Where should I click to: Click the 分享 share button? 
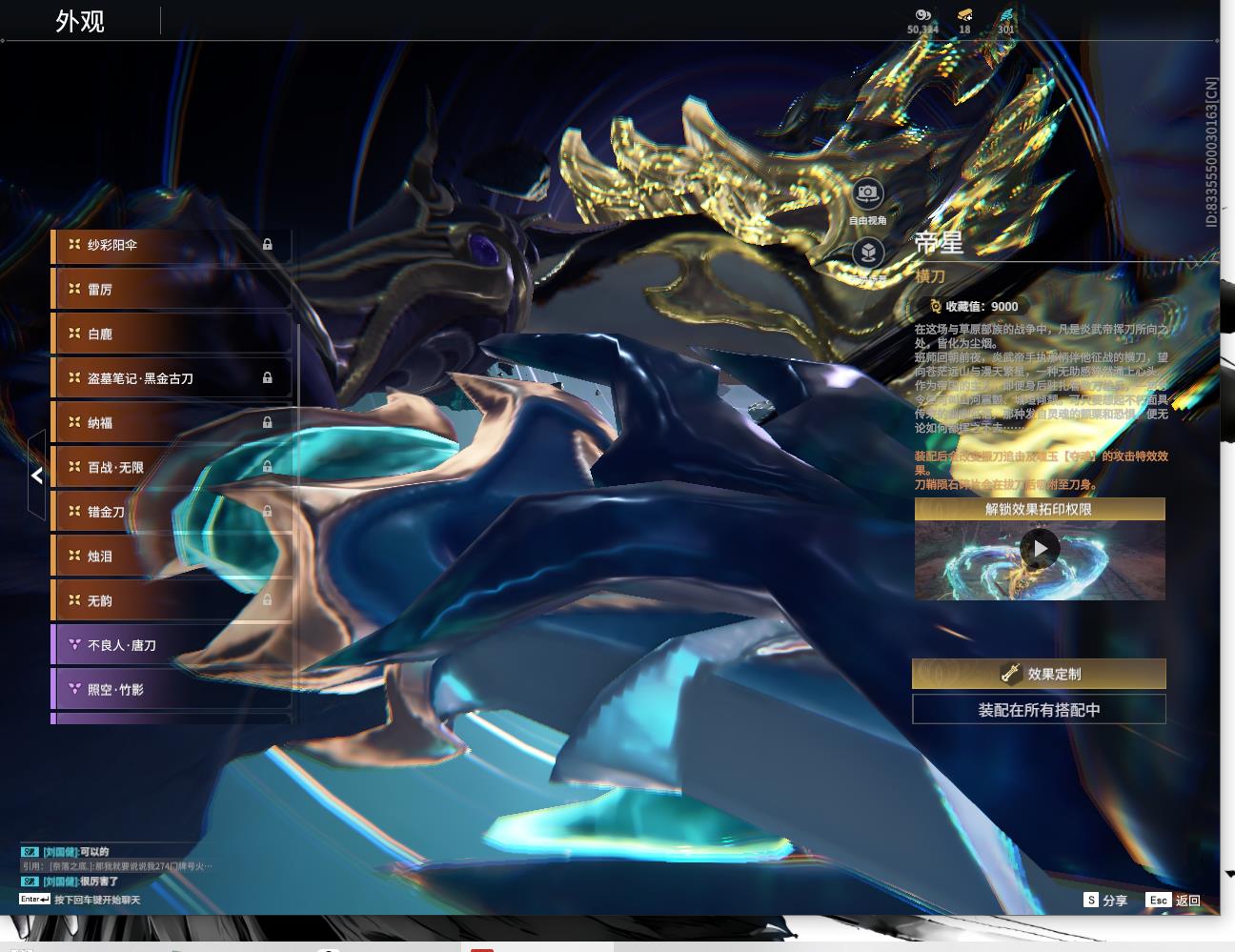tap(1105, 900)
